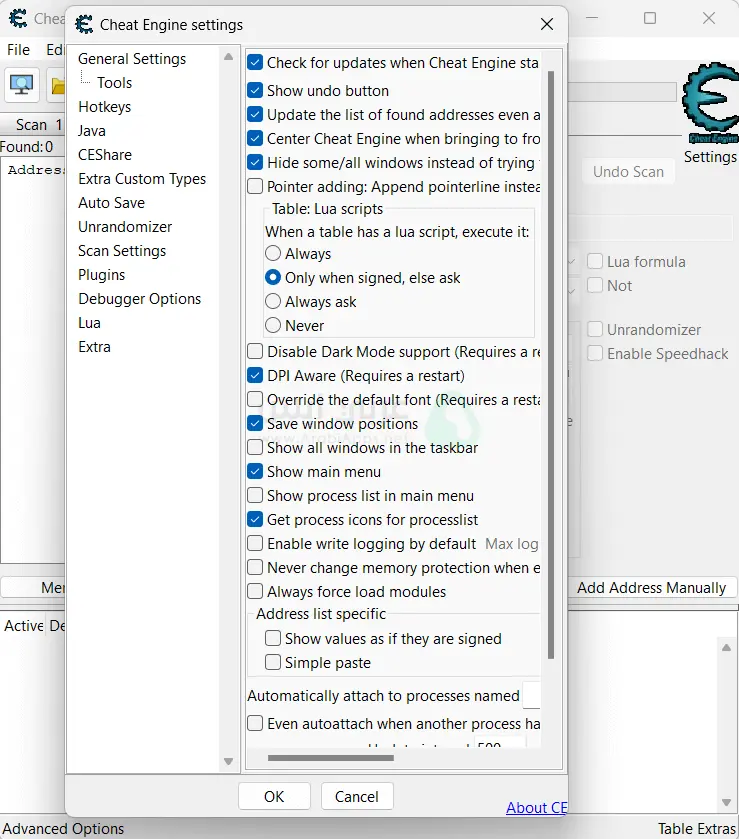Uncheck Show undo button
Image resolution: width=739 pixels, height=839 pixels.
coord(256,90)
